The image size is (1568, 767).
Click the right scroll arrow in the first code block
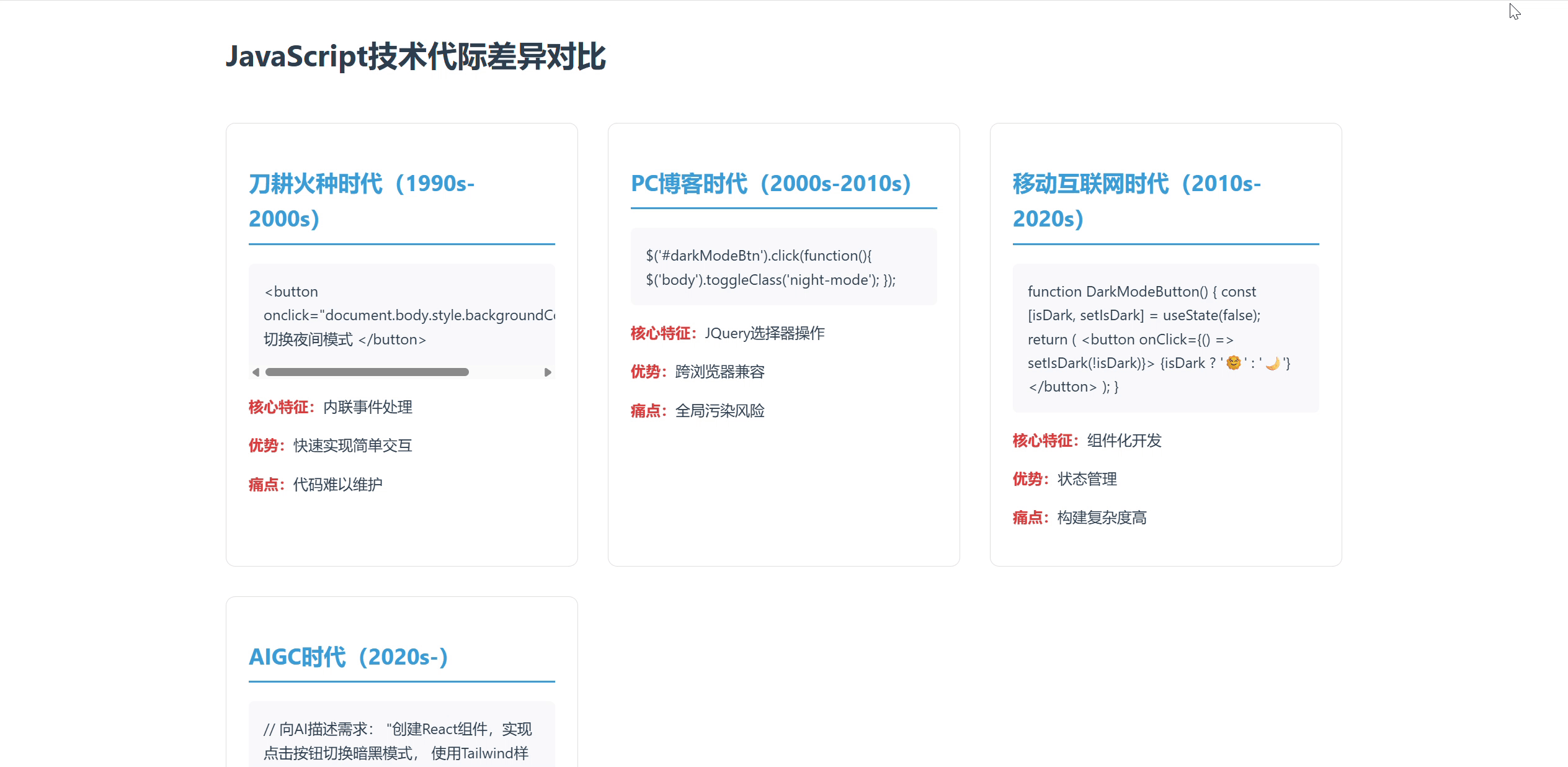coord(548,372)
